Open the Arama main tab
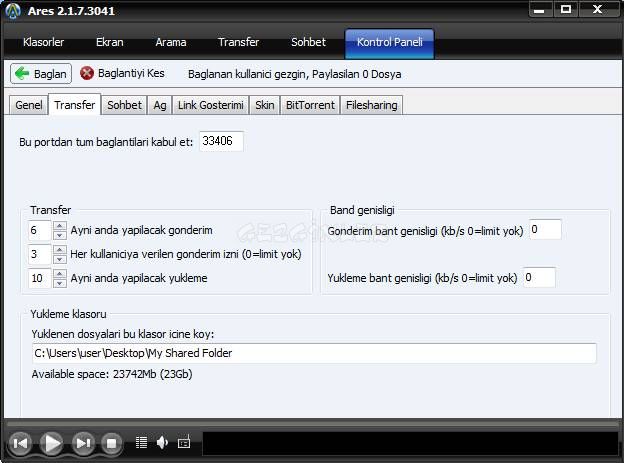Viewport: 624px width, 463px height. [x=170, y=42]
